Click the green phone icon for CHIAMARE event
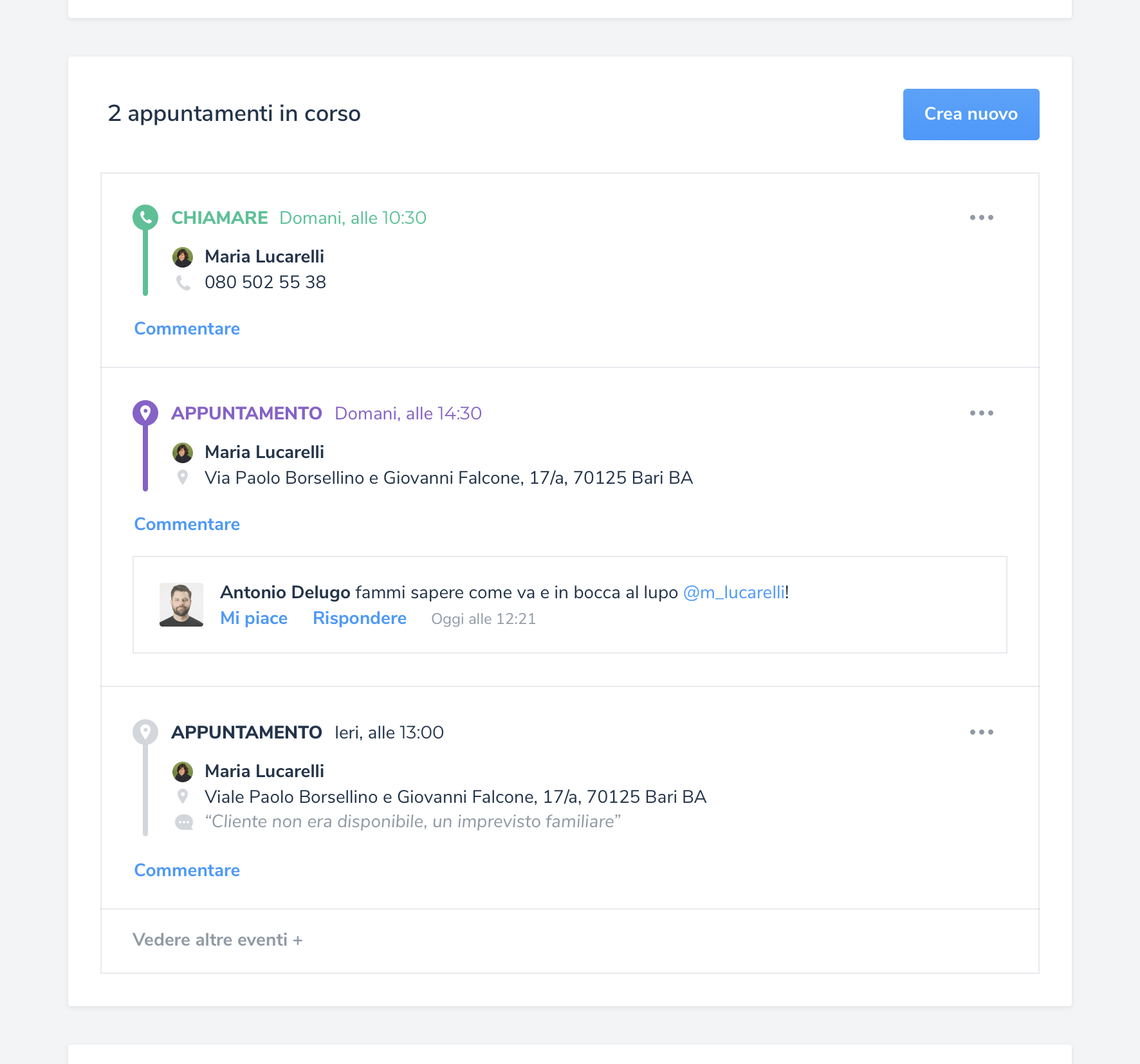 145,217
